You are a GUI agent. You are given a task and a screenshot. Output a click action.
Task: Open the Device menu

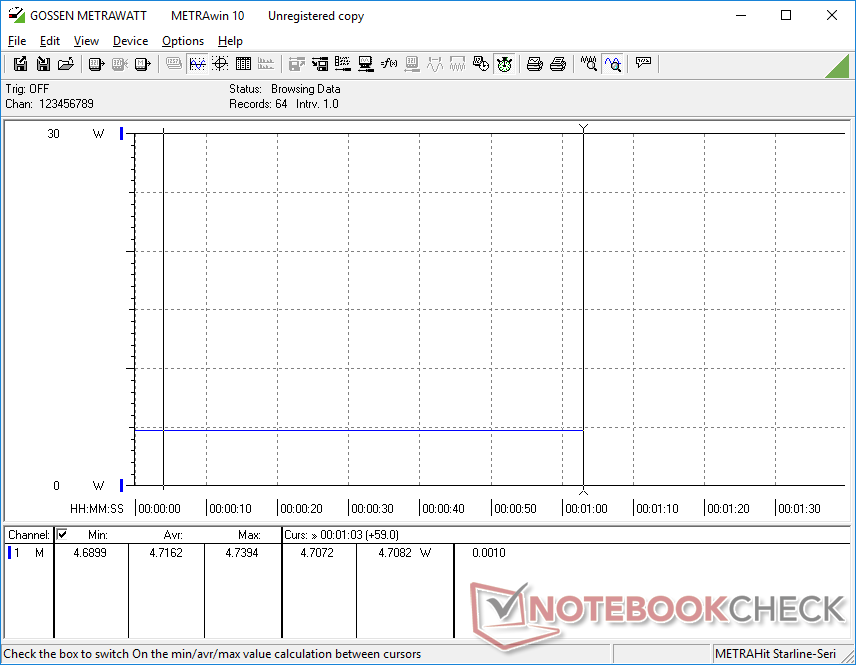point(130,41)
